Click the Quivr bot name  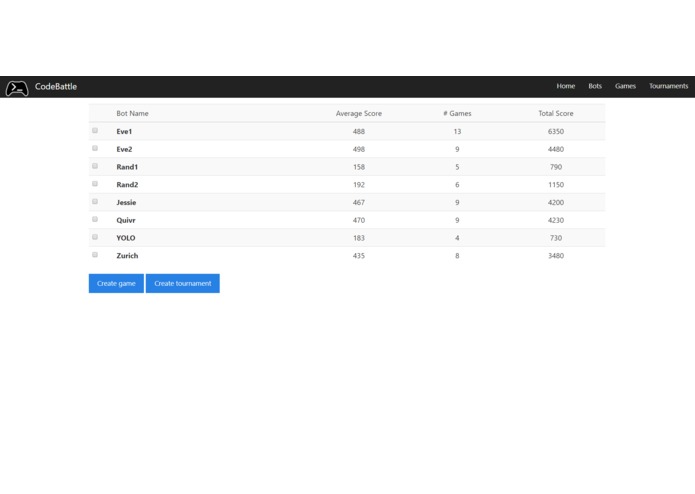tap(125, 220)
